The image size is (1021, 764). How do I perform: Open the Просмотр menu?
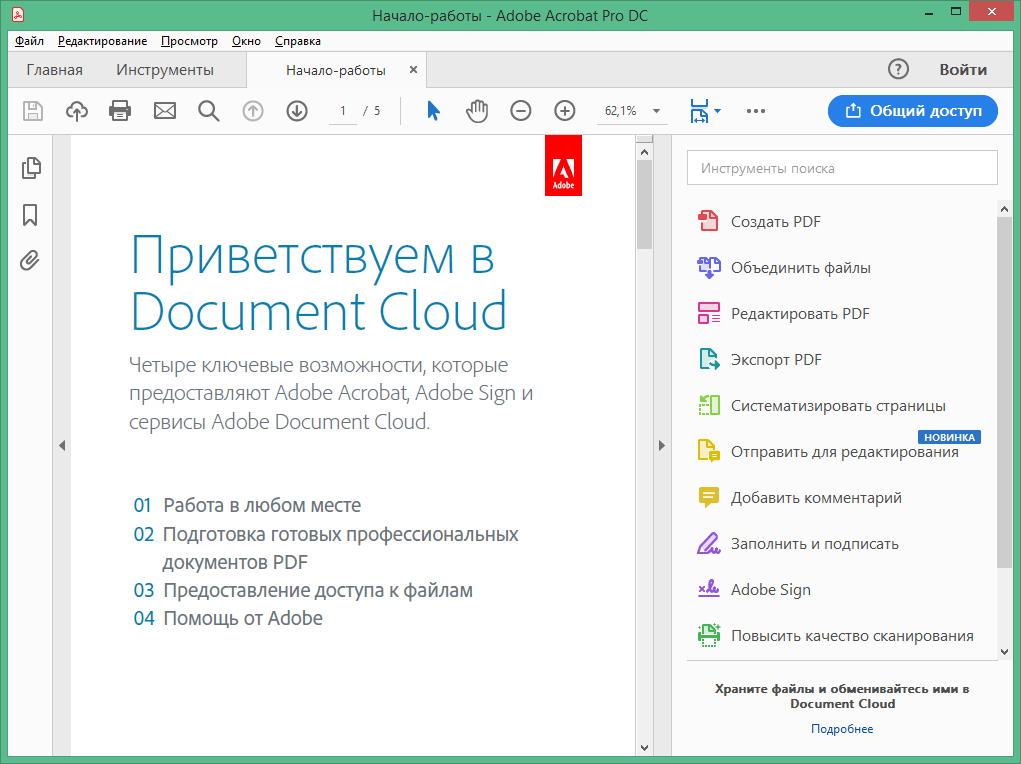tap(189, 41)
